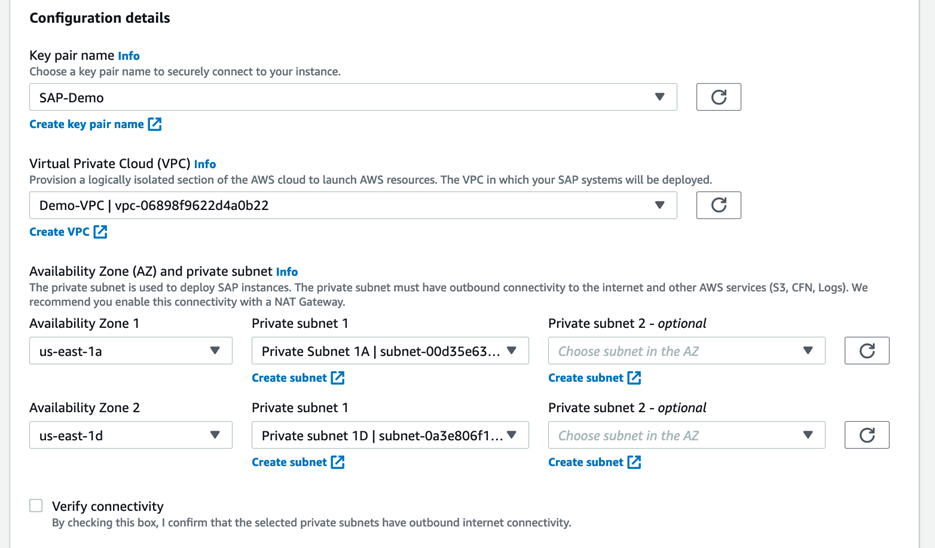The width and height of the screenshot is (935, 548).
Task: Refresh the VPC list
Action: (718, 205)
